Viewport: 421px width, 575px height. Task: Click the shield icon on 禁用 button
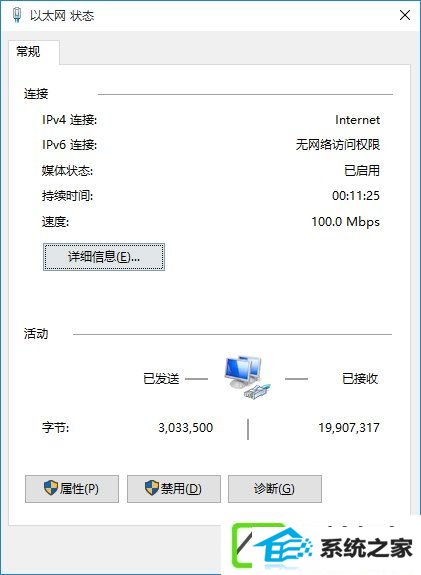tap(152, 488)
